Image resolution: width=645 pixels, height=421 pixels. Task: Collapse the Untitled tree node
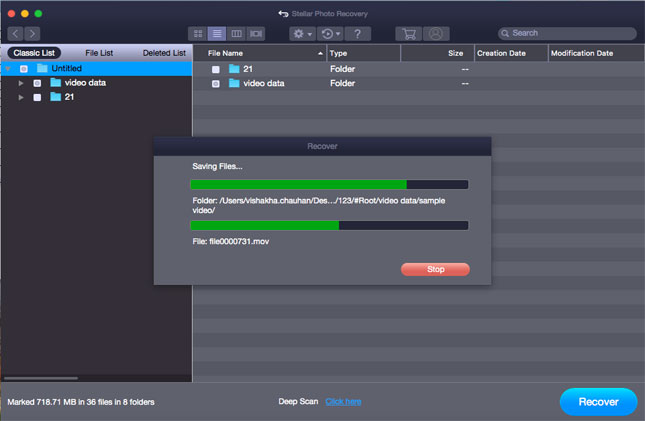[8, 68]
